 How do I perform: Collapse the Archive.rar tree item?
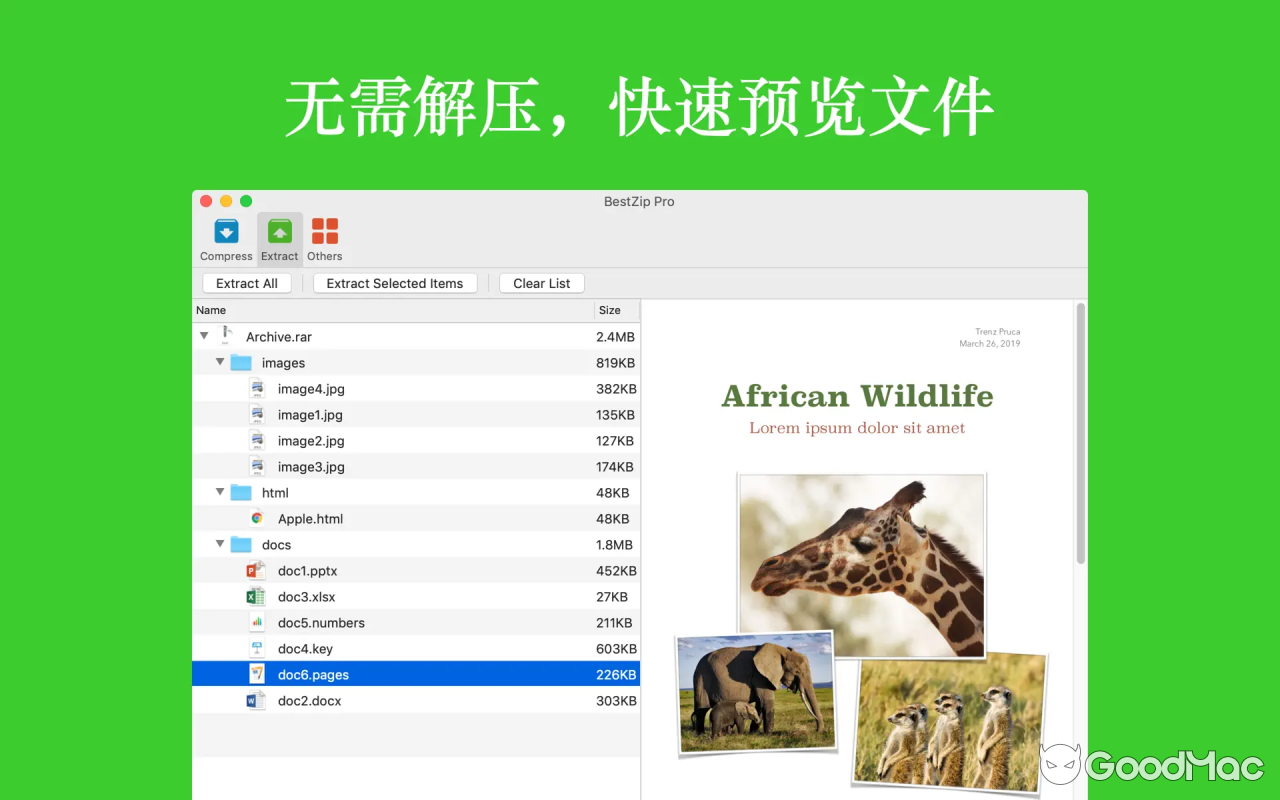click(x=204, y=337)
